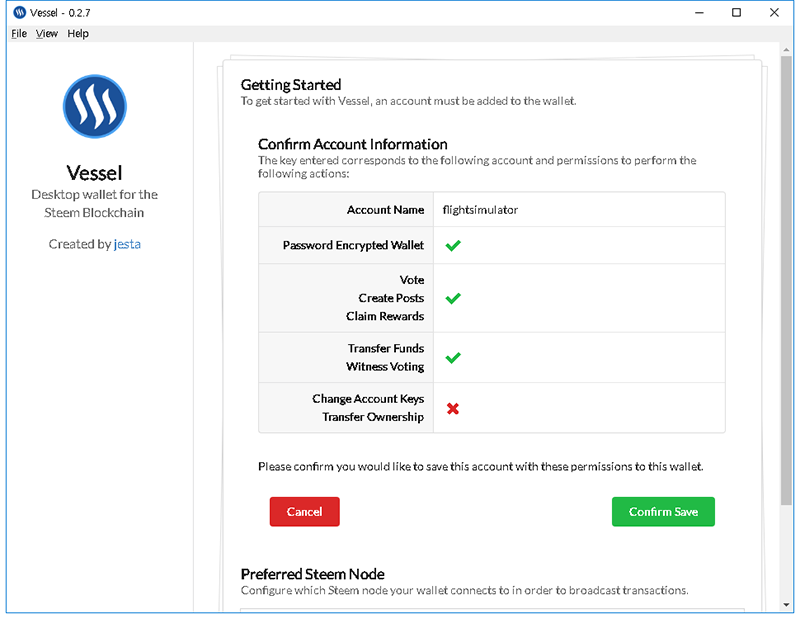Click the Password Encrypted Wallet label

click(x=353, y=245)
